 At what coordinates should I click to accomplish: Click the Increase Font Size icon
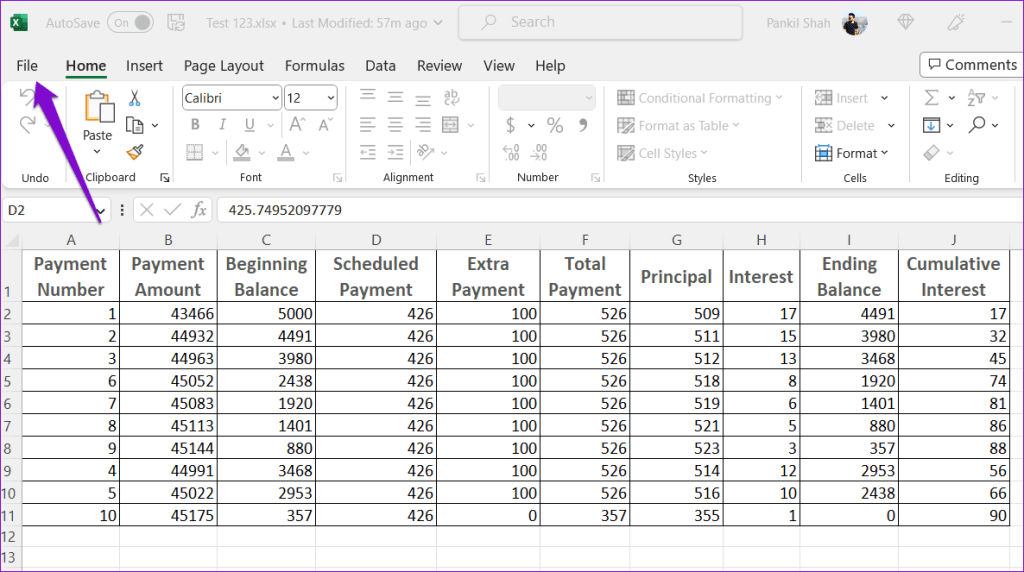(x=297, y=125)
